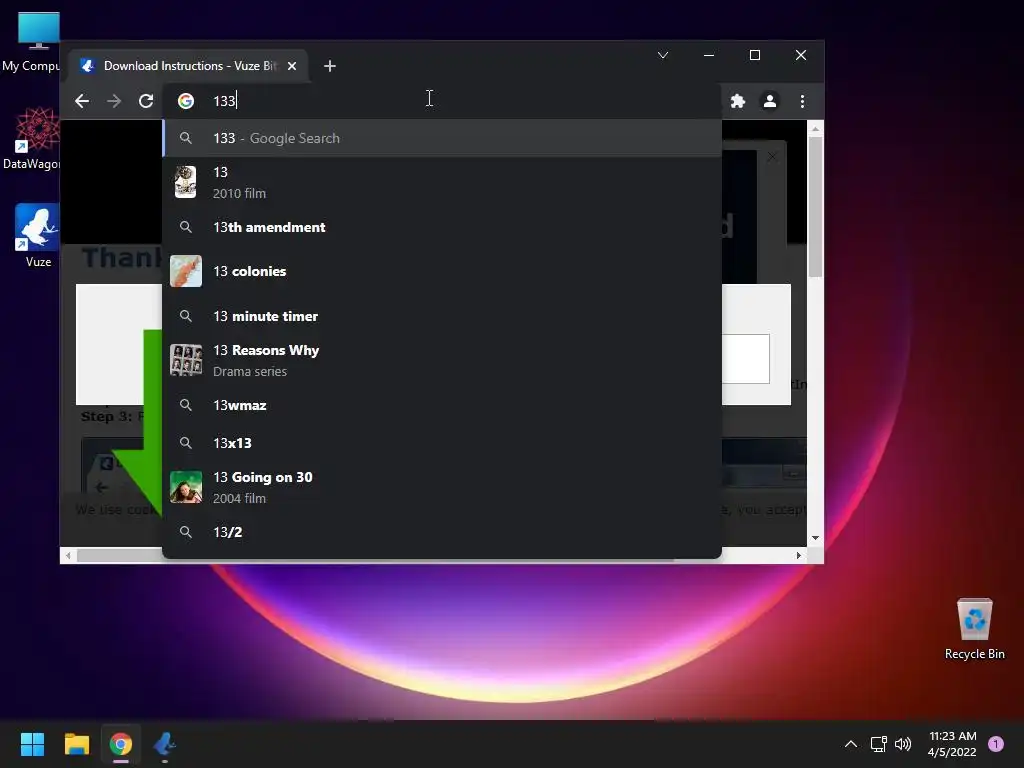Open Vuze desktop shortcut
Viewport: 1024px width, 768px height.
(37, 236)
